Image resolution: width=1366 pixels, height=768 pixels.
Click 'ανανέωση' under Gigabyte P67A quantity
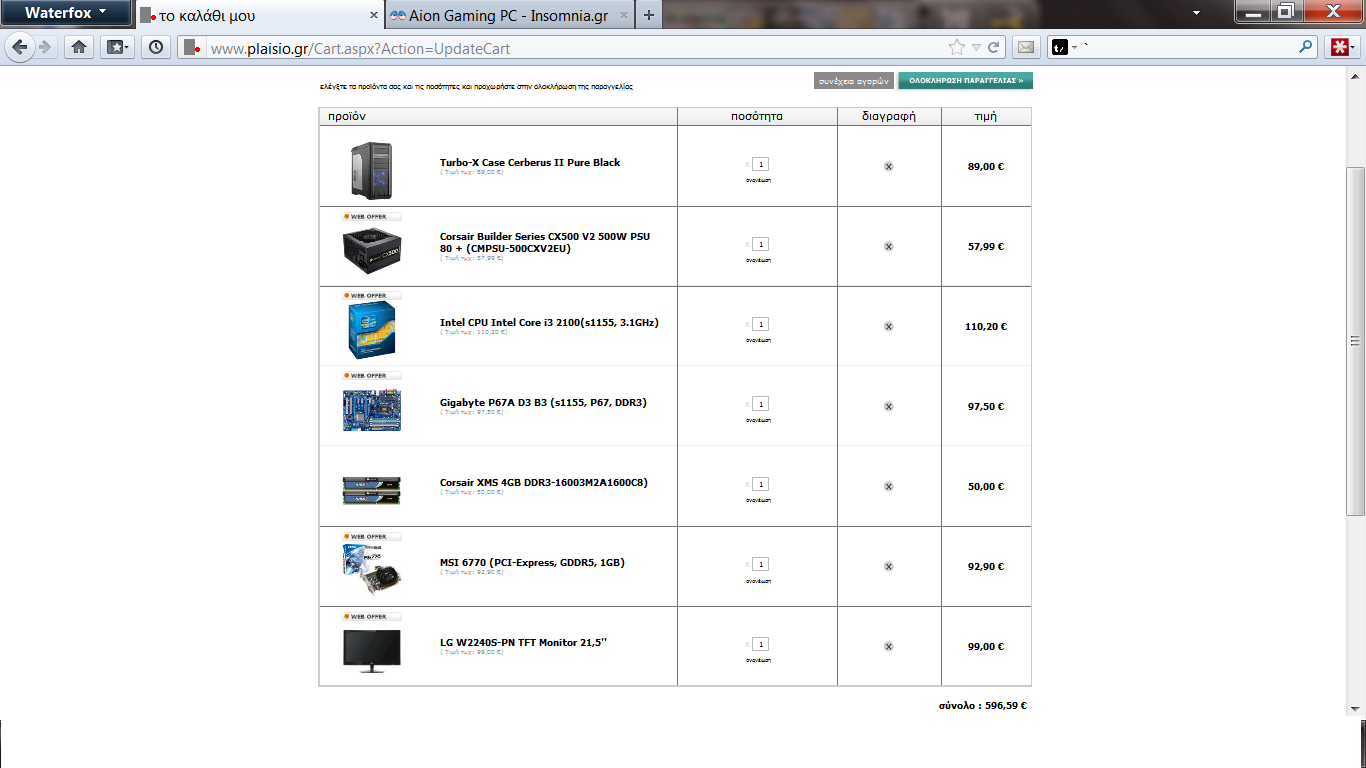click(758, 420)
